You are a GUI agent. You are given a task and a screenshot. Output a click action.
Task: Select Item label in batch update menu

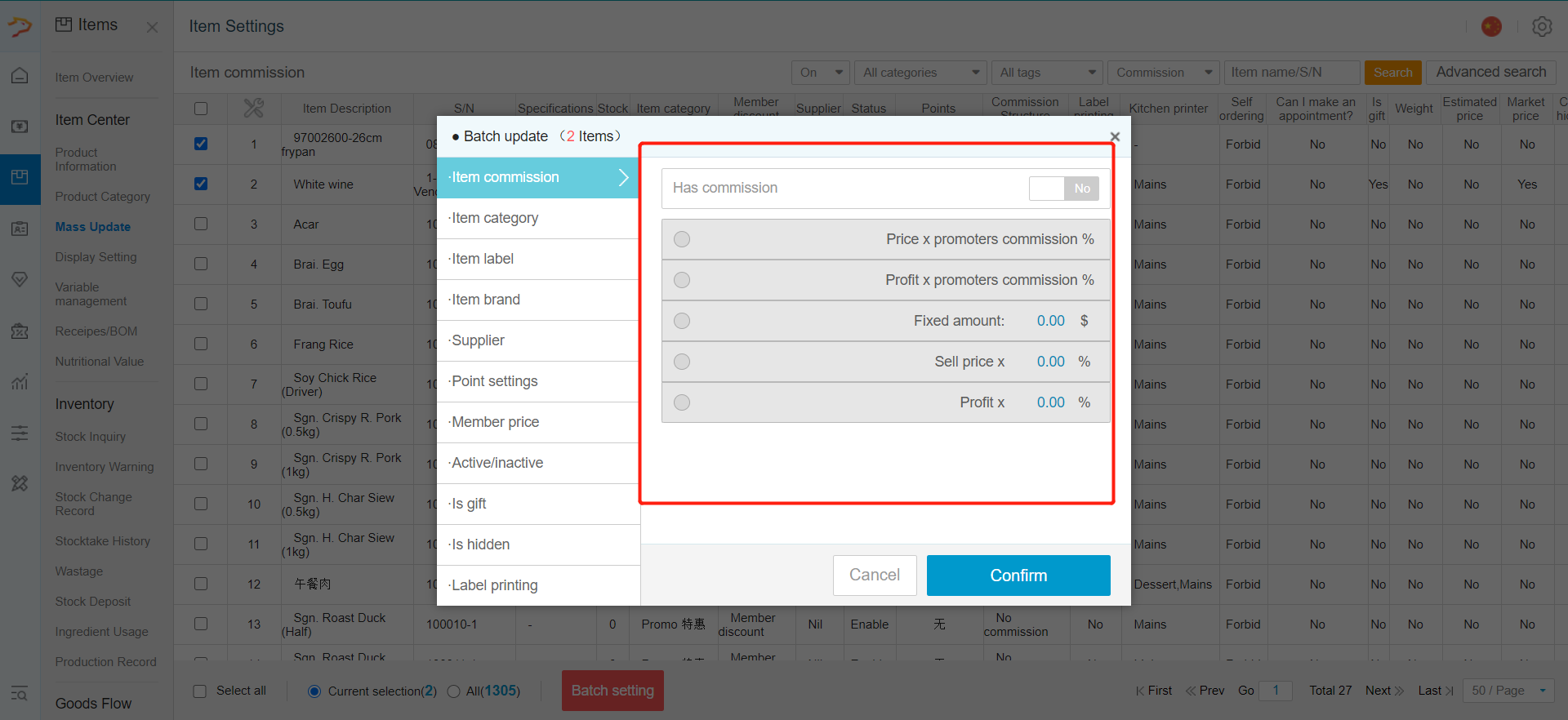point(538,259)
